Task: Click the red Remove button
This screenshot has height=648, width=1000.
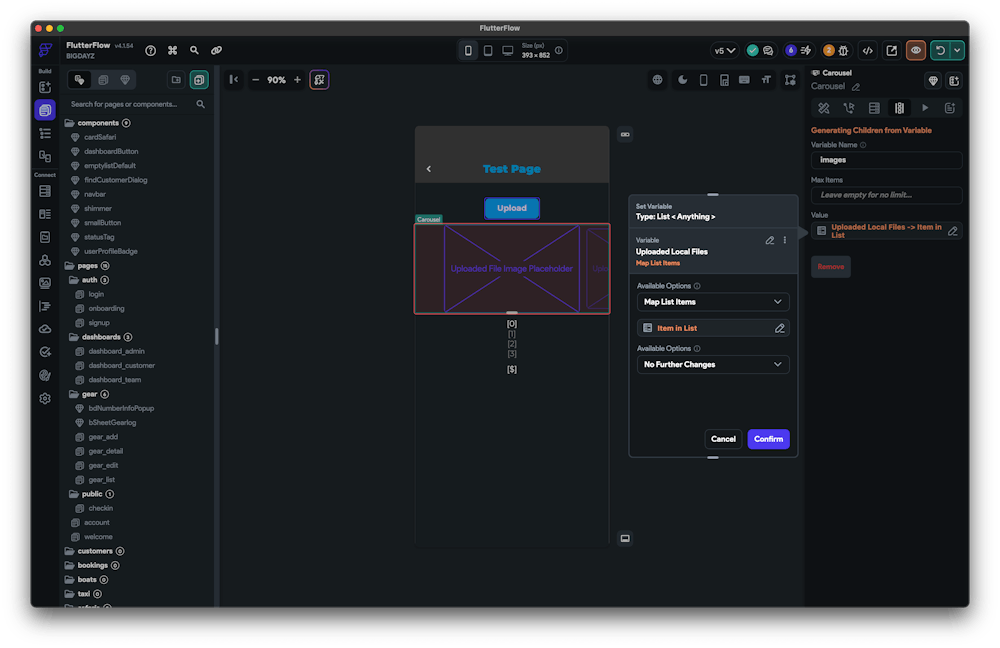Action: (x=830, y=267)
